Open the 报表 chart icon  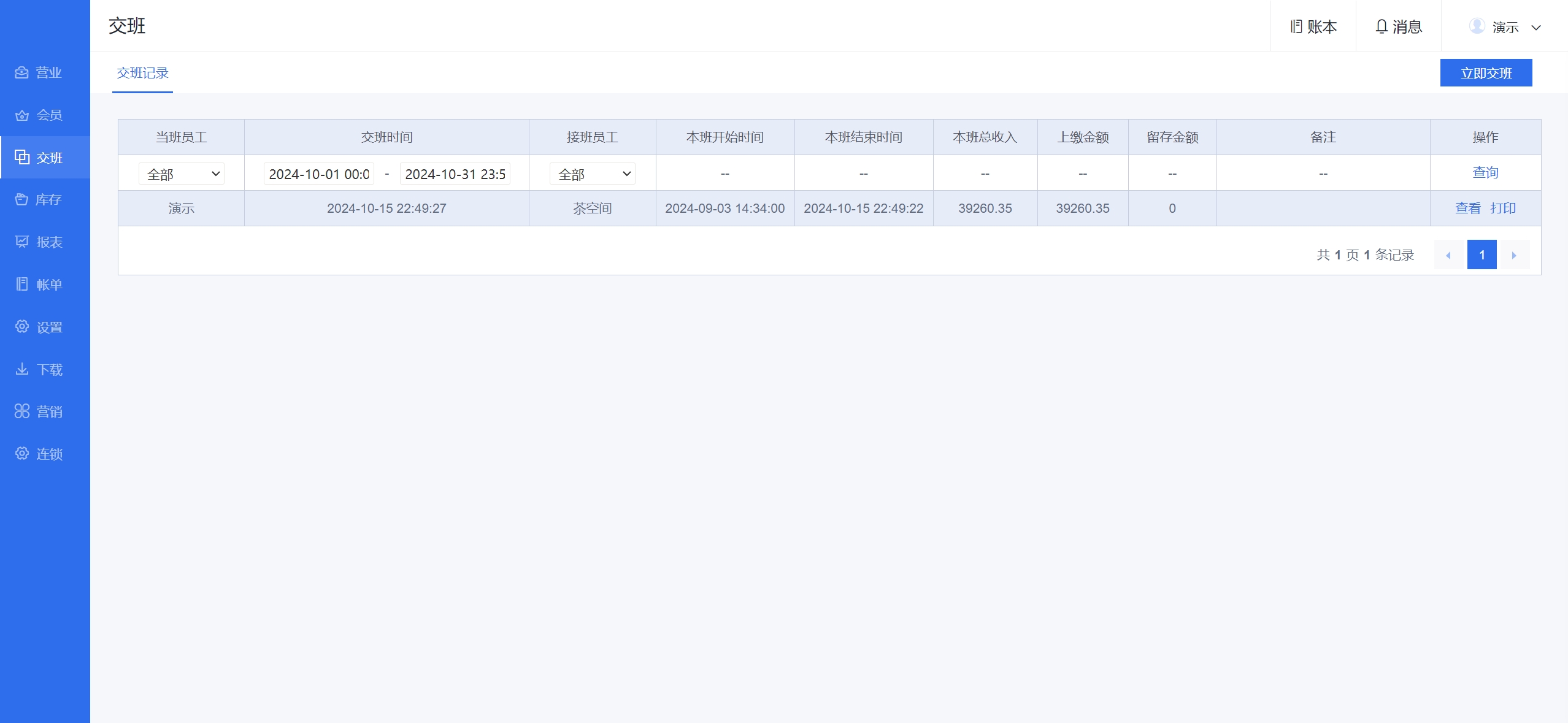[22, 242]
